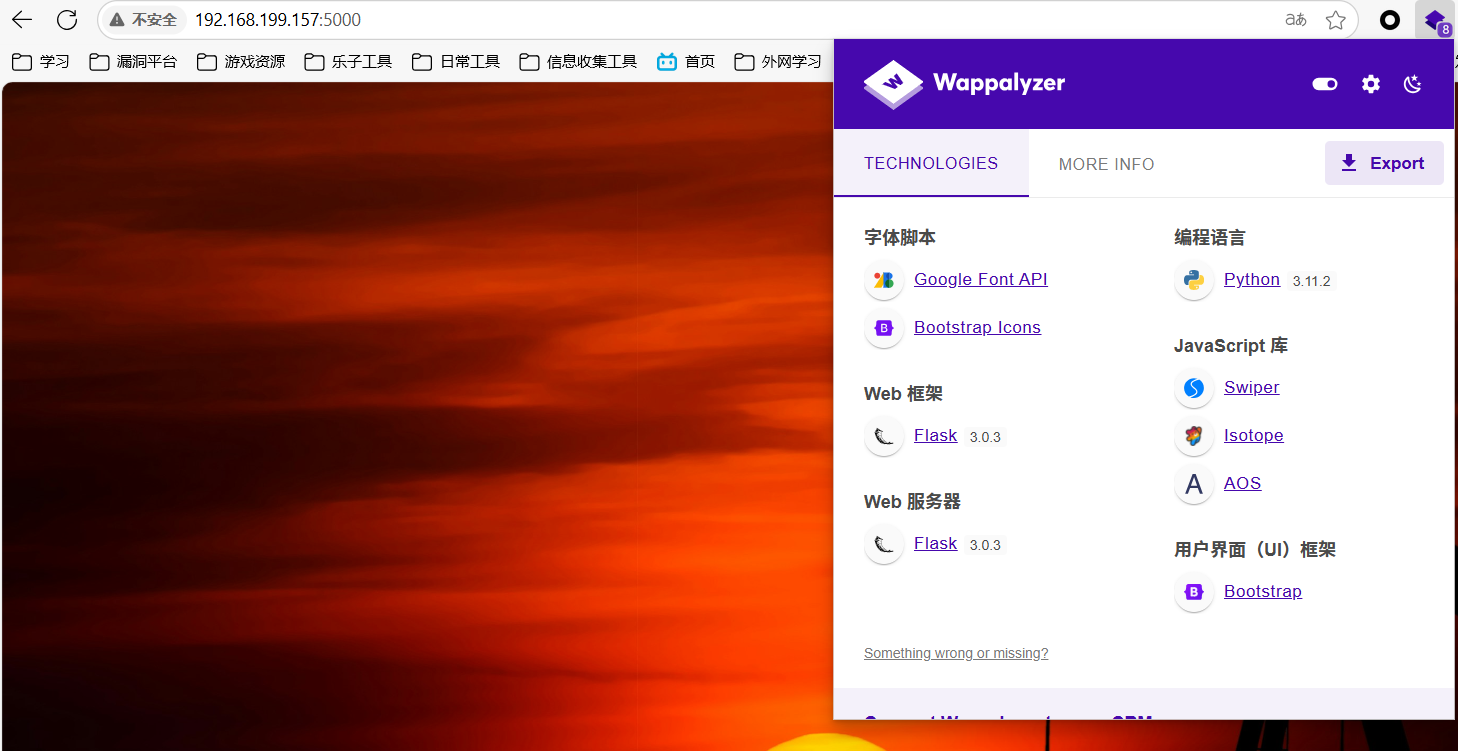Viewport: 1458px width, 751px height.
Task: Open the 乐子工具 bookmark folder
Action: pyautogui.click(x=348, y=62)
